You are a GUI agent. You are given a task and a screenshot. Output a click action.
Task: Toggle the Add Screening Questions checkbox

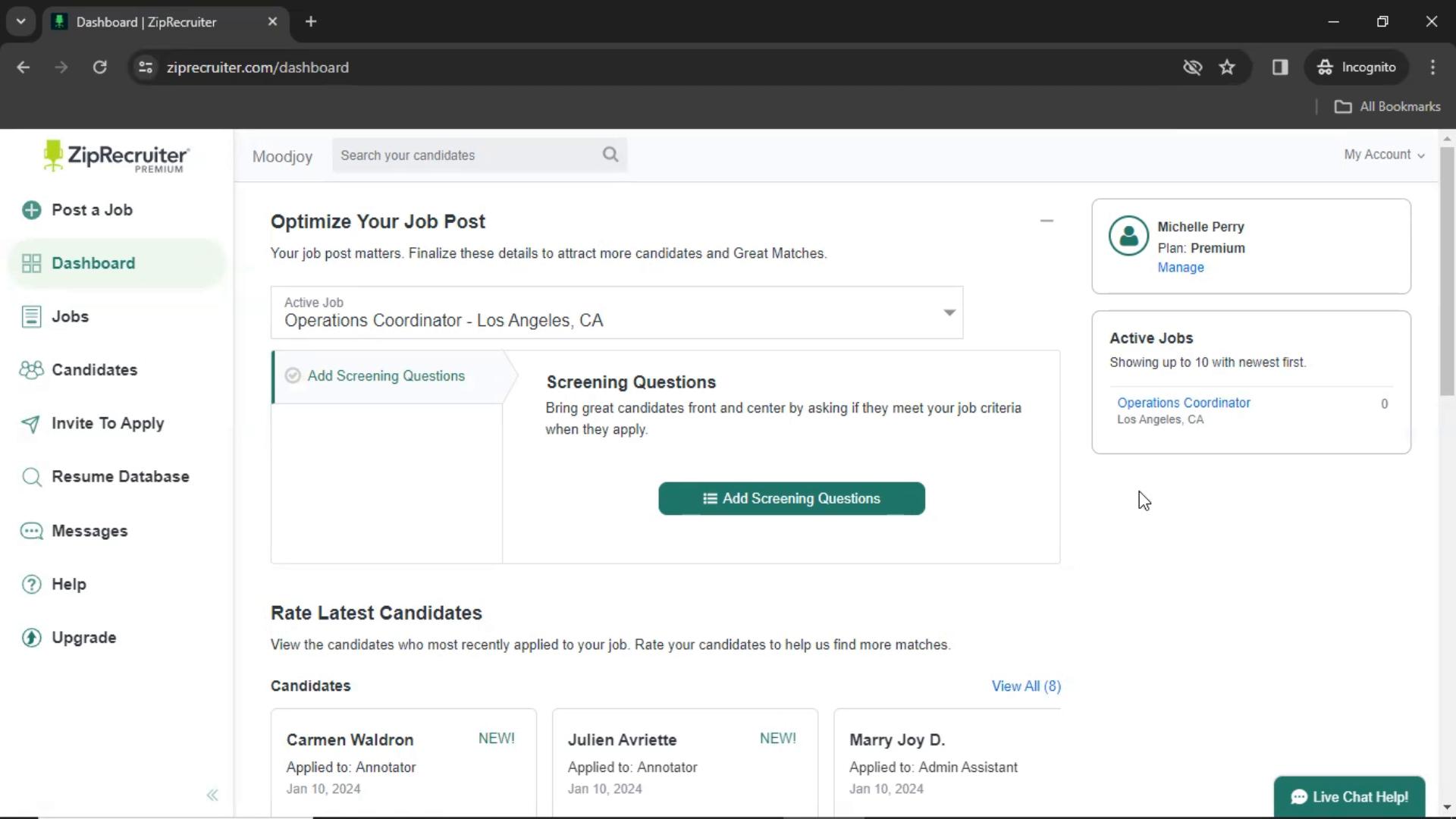(293, 375)
